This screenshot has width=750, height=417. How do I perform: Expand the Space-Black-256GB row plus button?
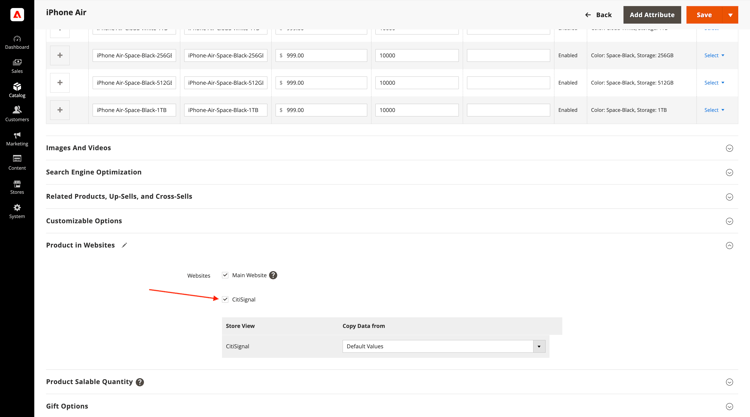[60, 55]
